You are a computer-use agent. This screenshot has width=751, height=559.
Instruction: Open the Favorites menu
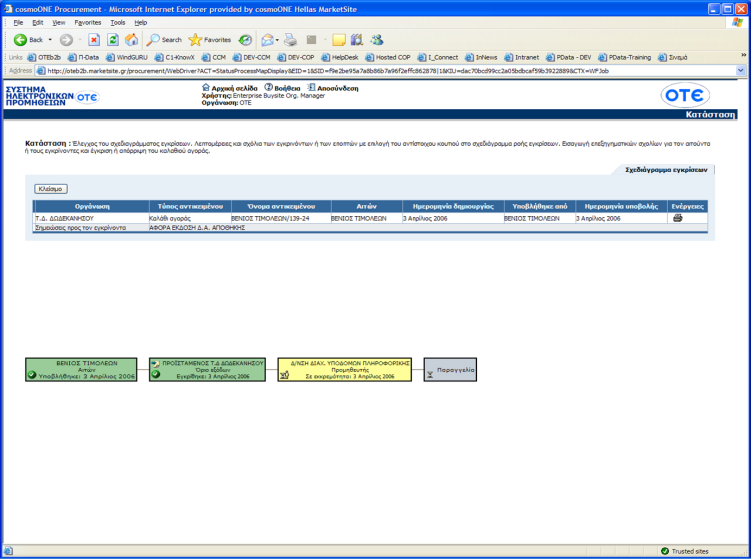88,23
